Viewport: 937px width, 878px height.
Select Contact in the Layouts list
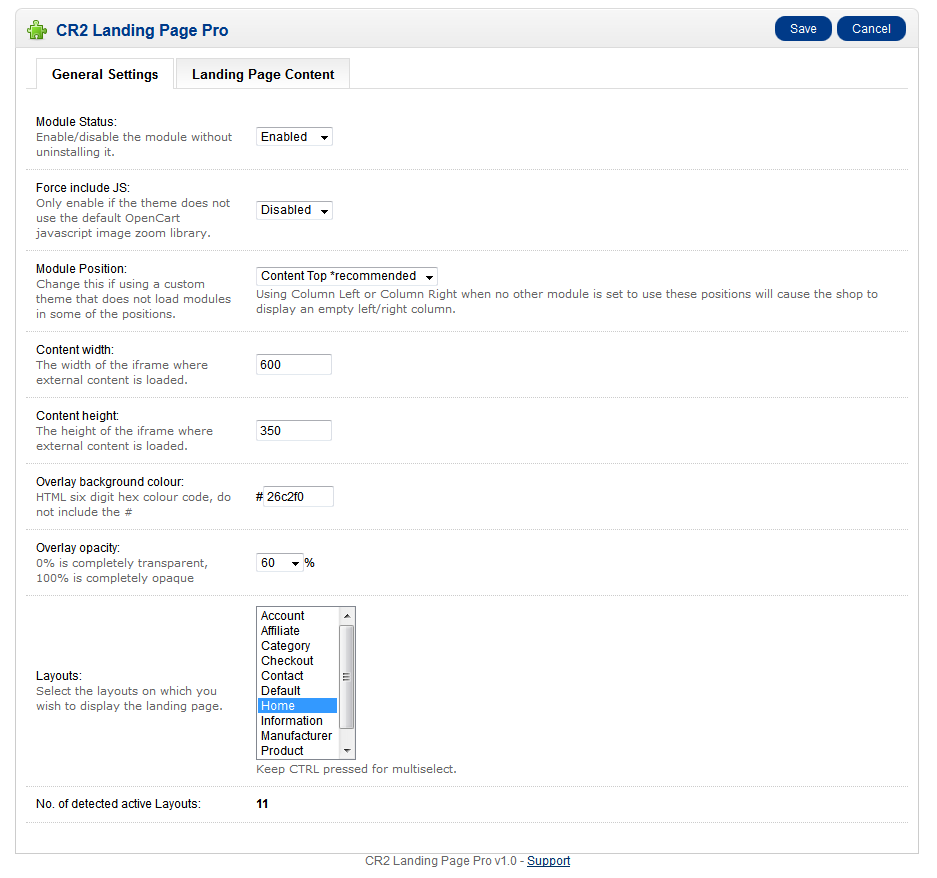[x=298, y=675]
